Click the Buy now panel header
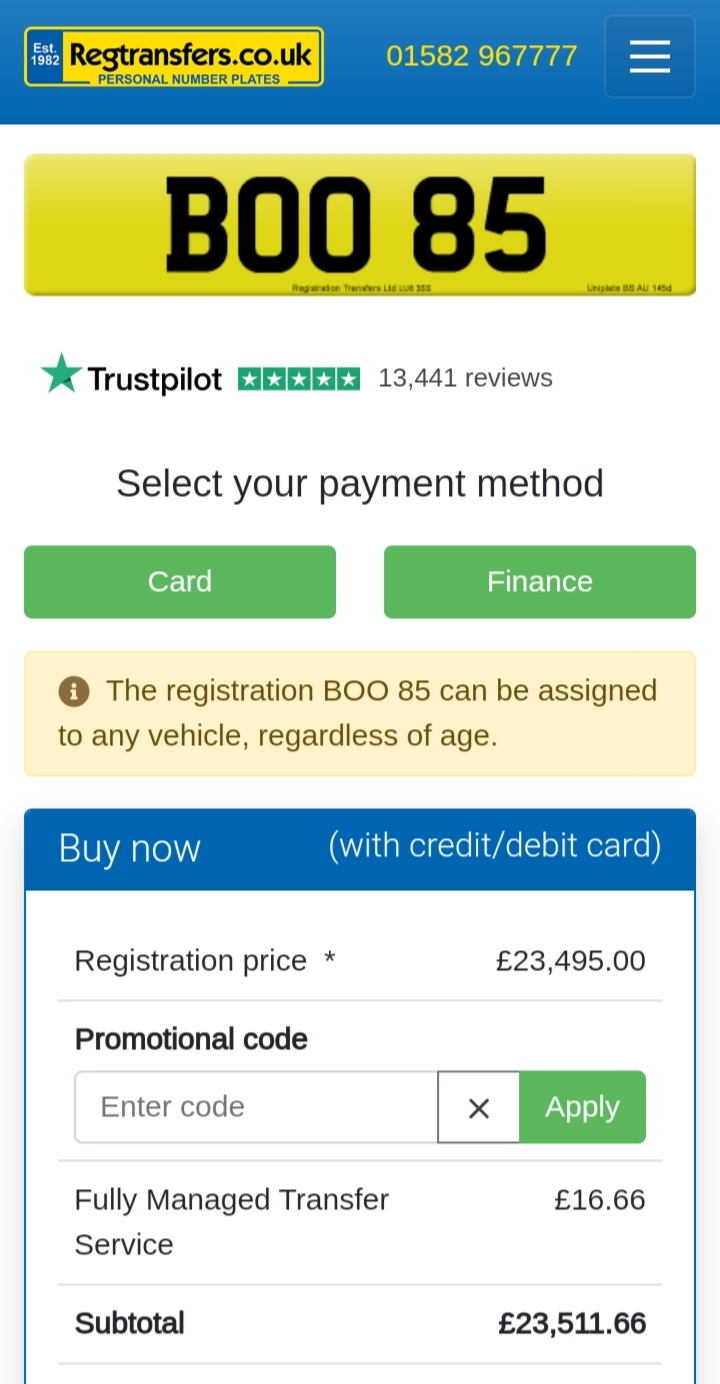This screenshot has height=1384, width=720. pos(360,848)
